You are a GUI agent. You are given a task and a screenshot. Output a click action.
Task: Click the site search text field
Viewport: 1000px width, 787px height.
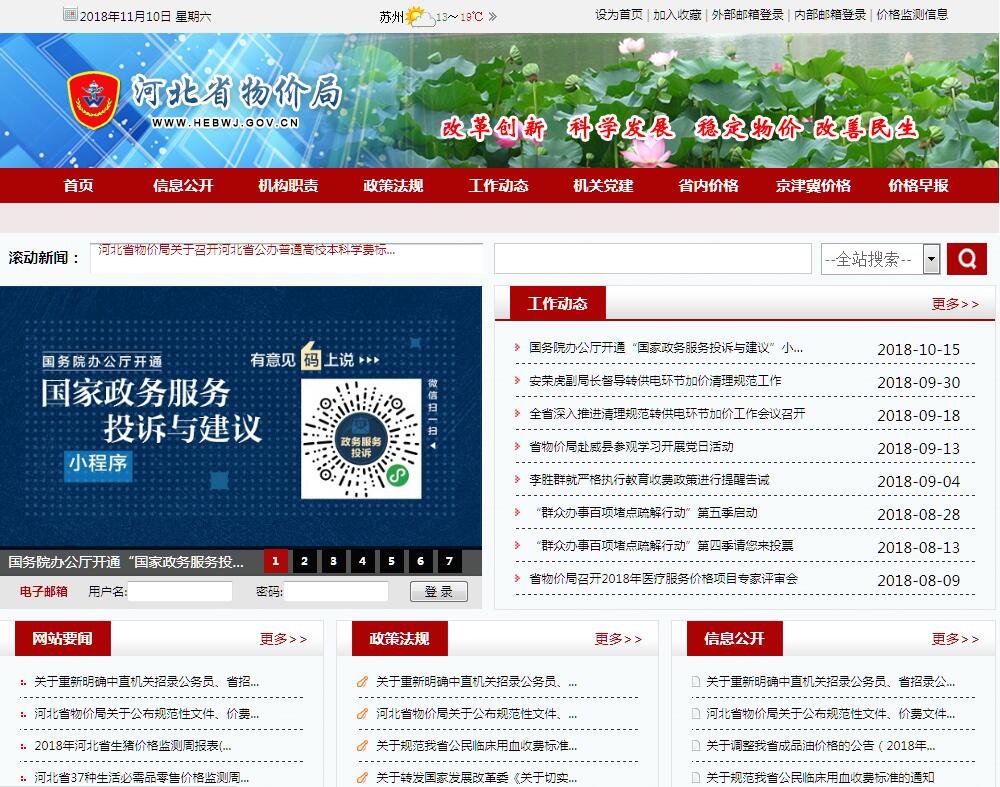coord(652,259)
